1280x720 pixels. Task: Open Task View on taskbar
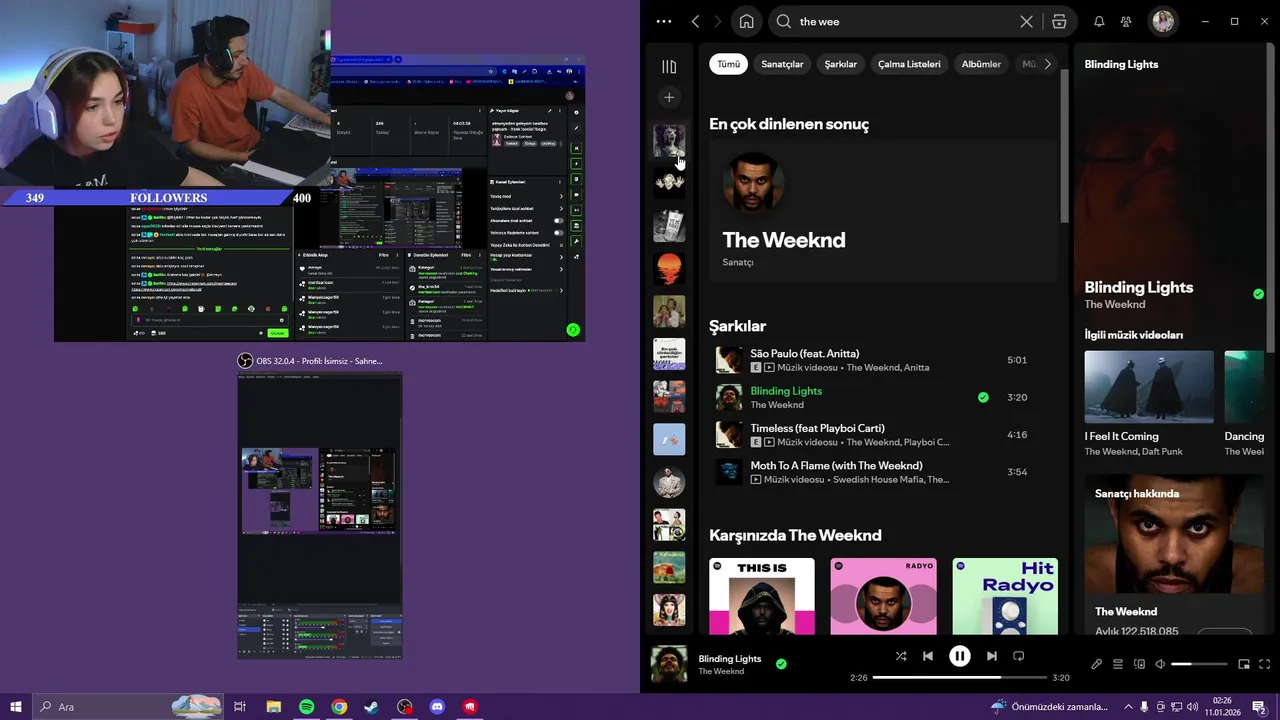click(240, 707)
